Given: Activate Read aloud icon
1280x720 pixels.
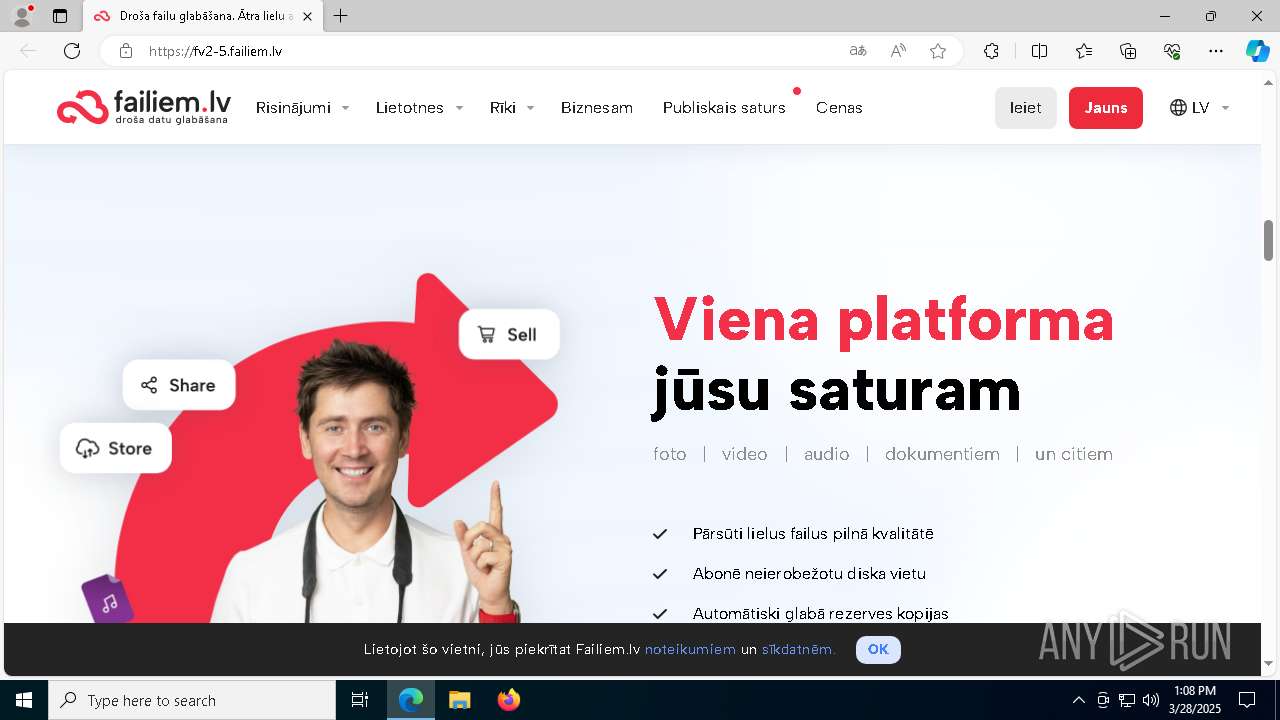Looking at the screenshot, I should tap(898, 51).
